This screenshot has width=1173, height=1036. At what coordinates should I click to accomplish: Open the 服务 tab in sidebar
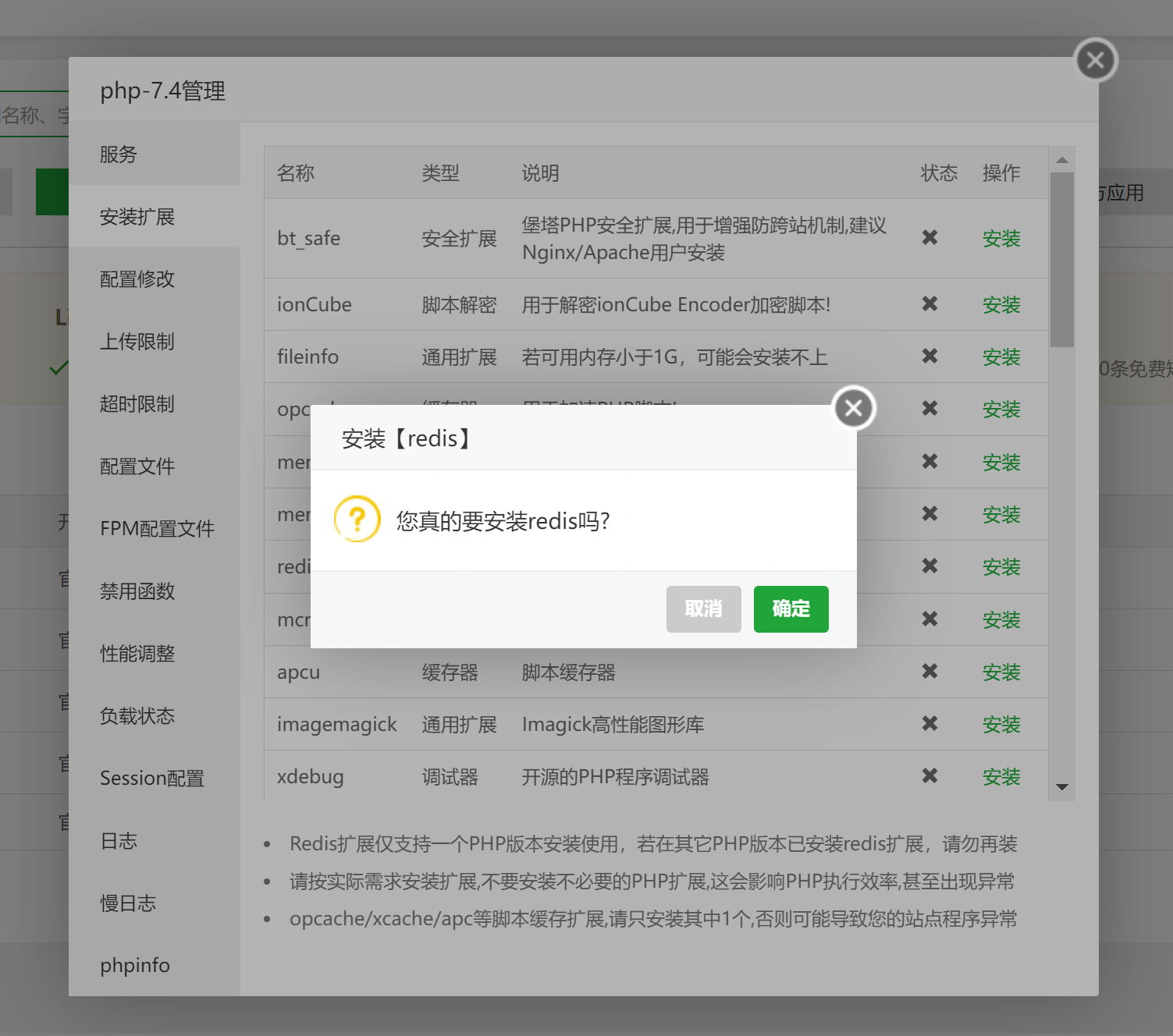click(119, 154)
